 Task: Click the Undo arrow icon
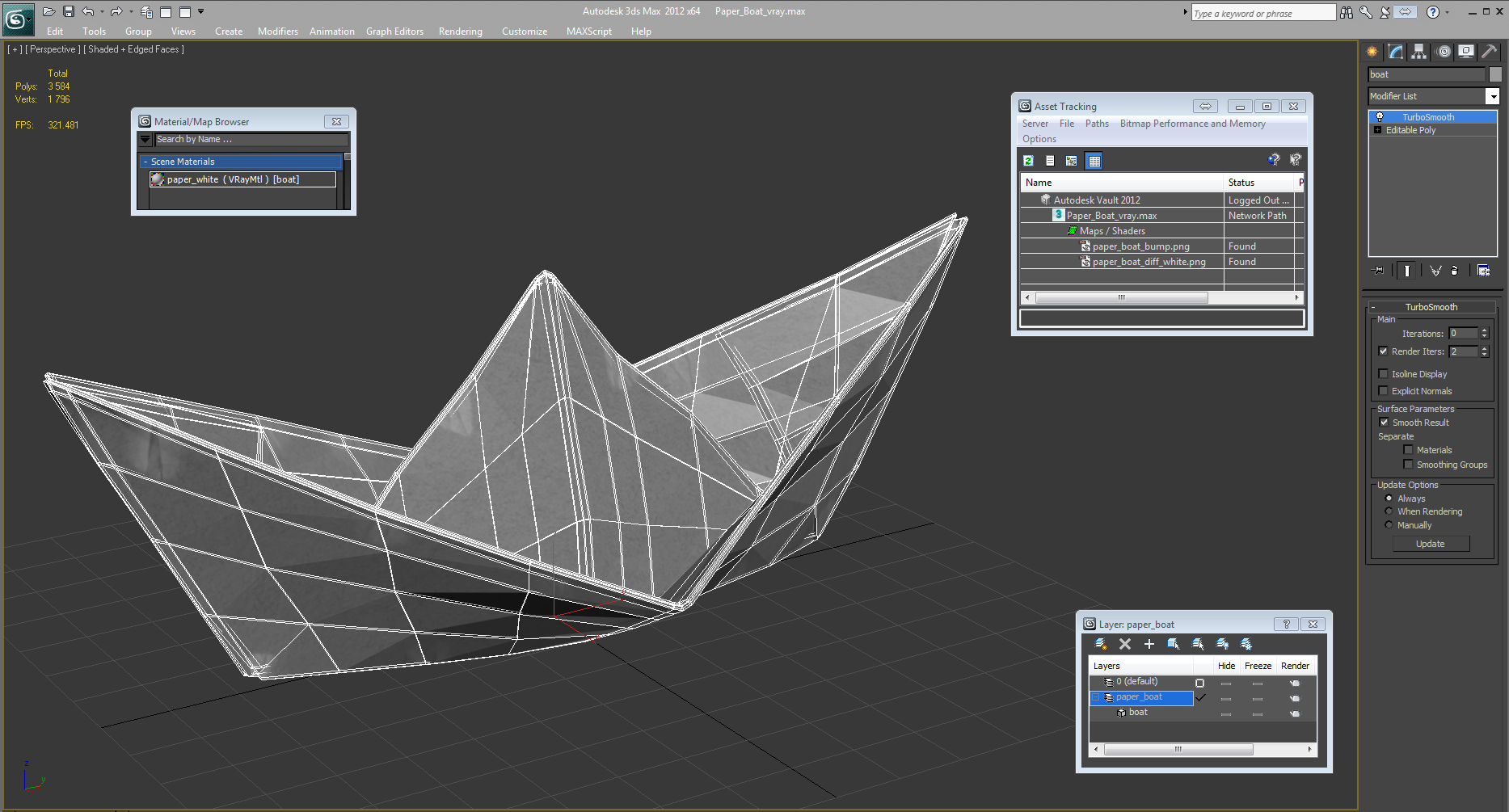pos(88,11)
